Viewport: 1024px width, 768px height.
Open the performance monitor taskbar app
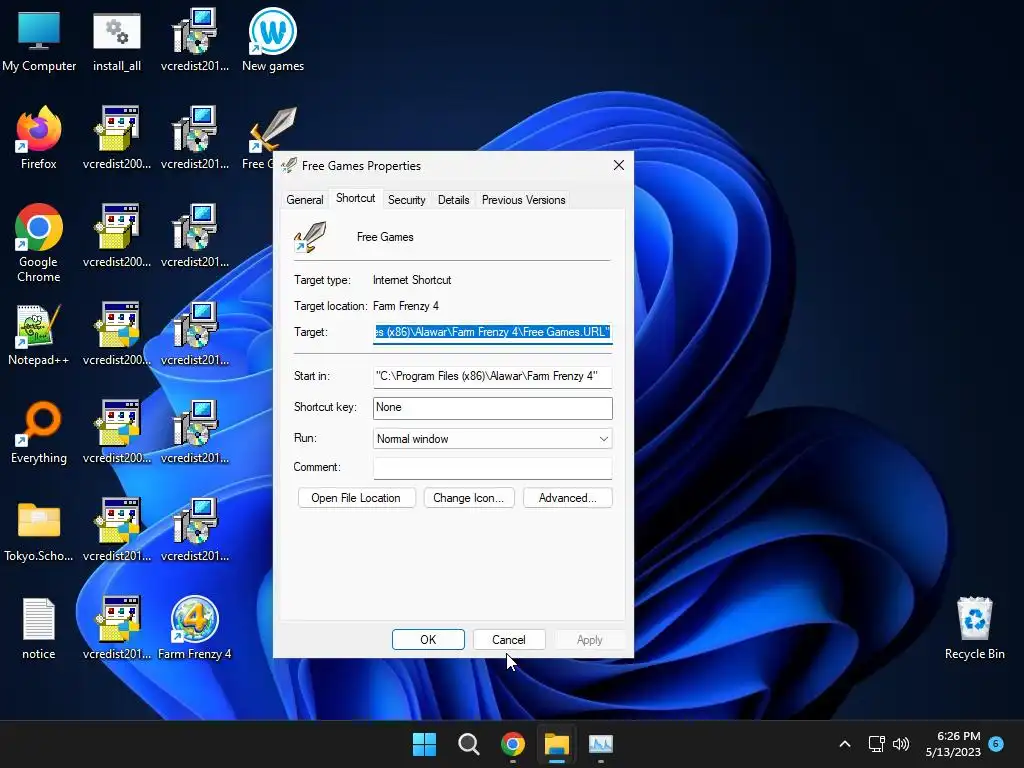[601, 744]
